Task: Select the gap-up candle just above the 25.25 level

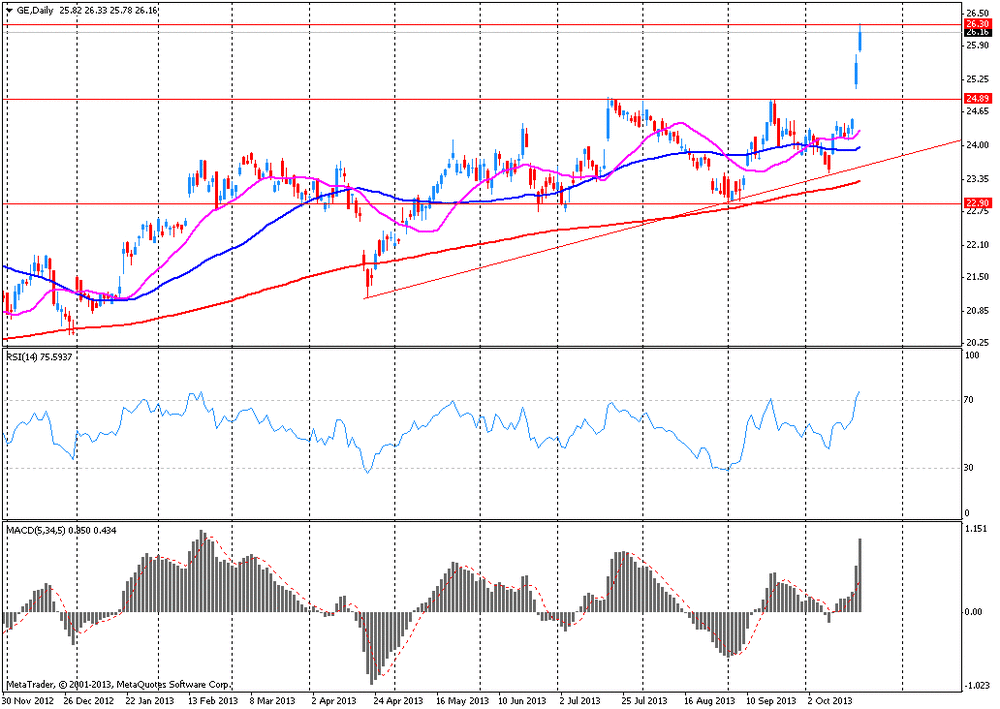Action: pos(856,71)
